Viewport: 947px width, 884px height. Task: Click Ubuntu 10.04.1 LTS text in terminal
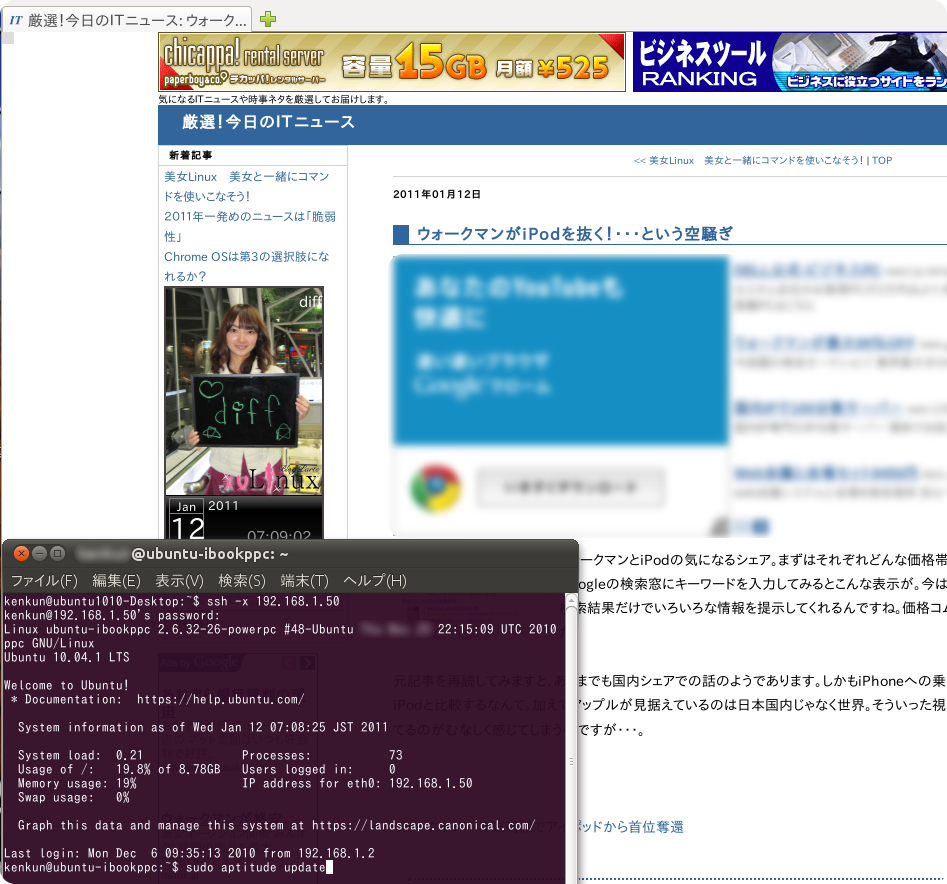[66, 657]
